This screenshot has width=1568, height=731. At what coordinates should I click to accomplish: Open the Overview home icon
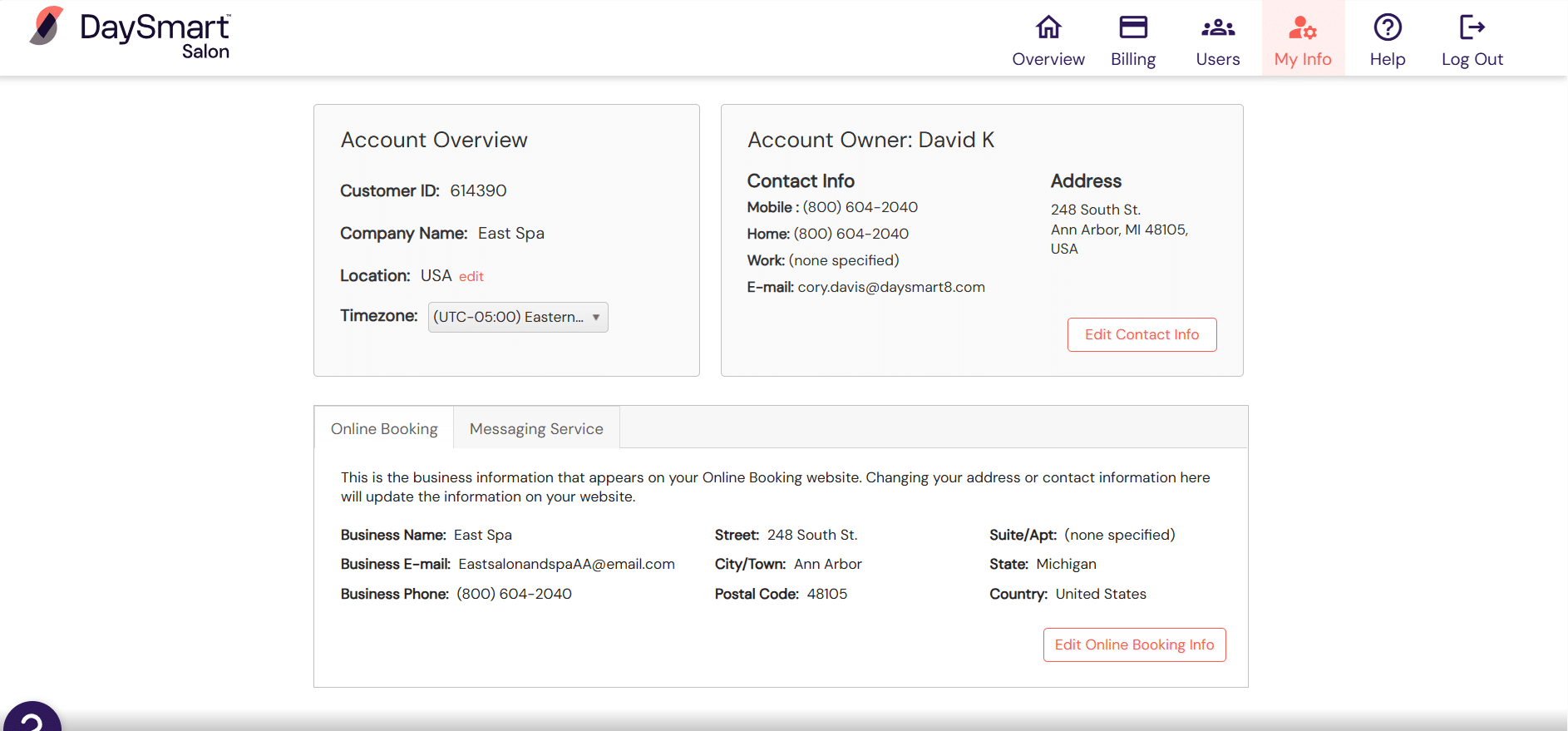pos(1048,27)
